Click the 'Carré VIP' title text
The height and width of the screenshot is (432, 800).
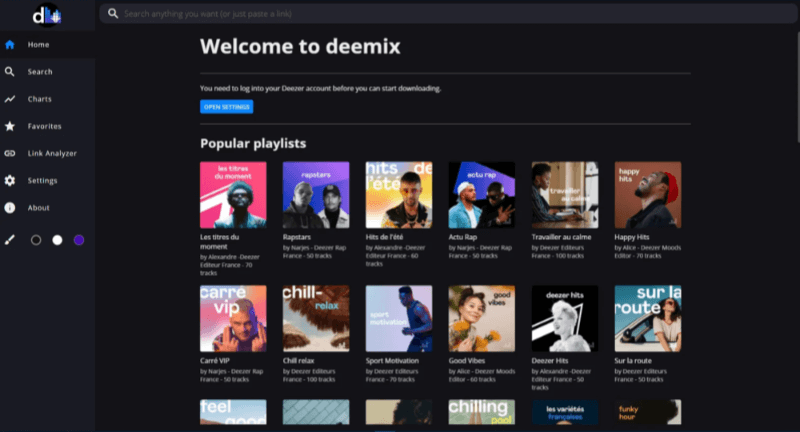click(x=215, y=361)
